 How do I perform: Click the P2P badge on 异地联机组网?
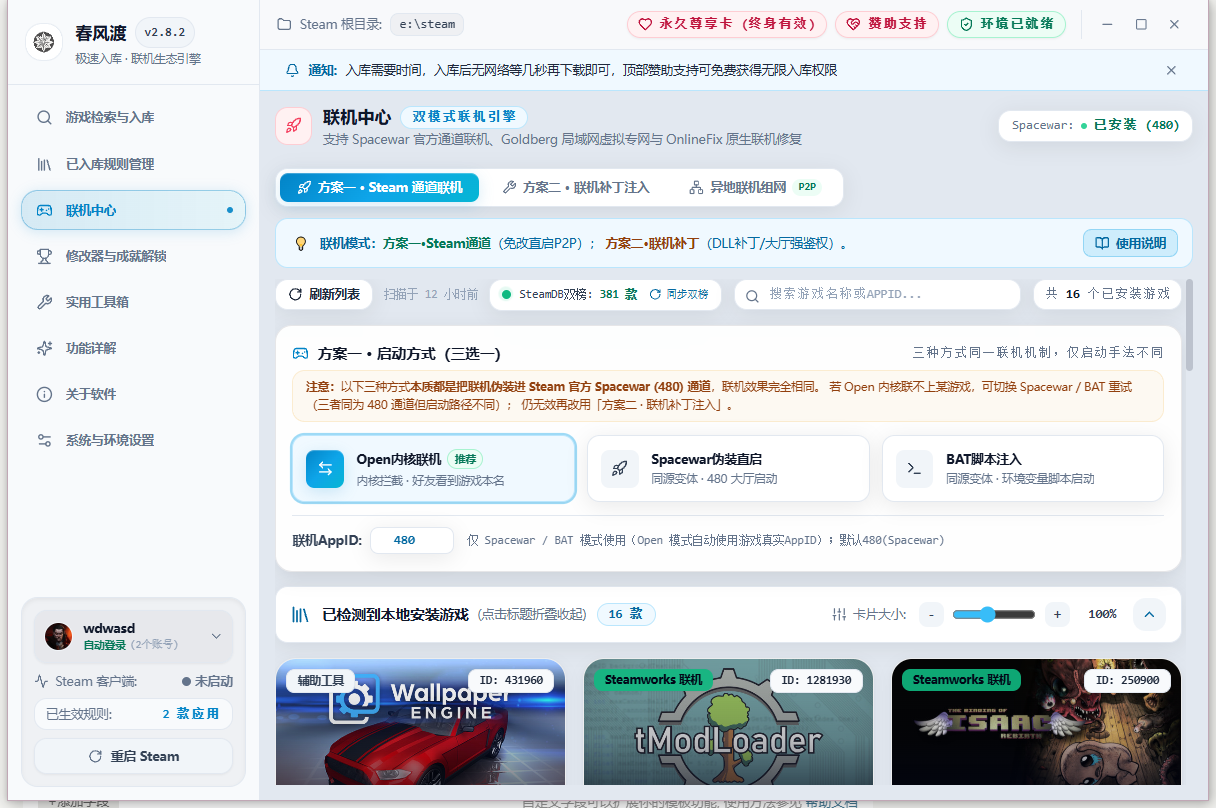(808, 187)
